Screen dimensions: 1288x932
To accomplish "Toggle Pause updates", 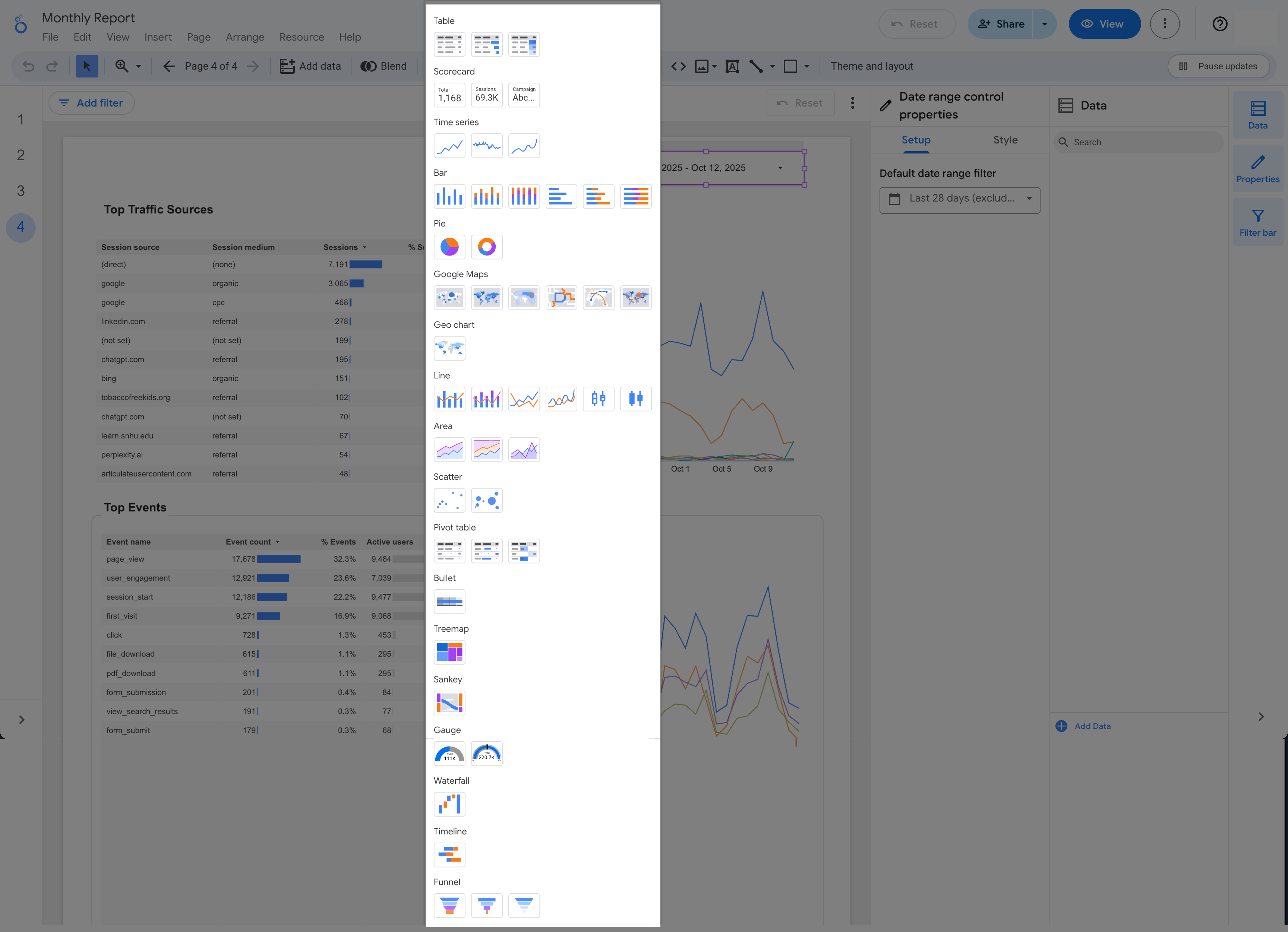I will coord(1219,66).
